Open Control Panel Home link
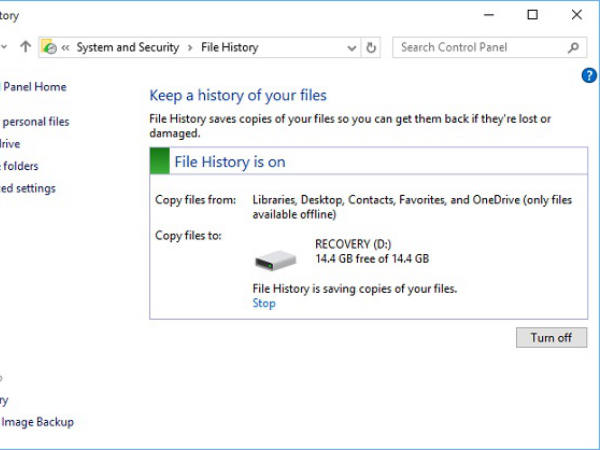 click(x=33, y=87)
